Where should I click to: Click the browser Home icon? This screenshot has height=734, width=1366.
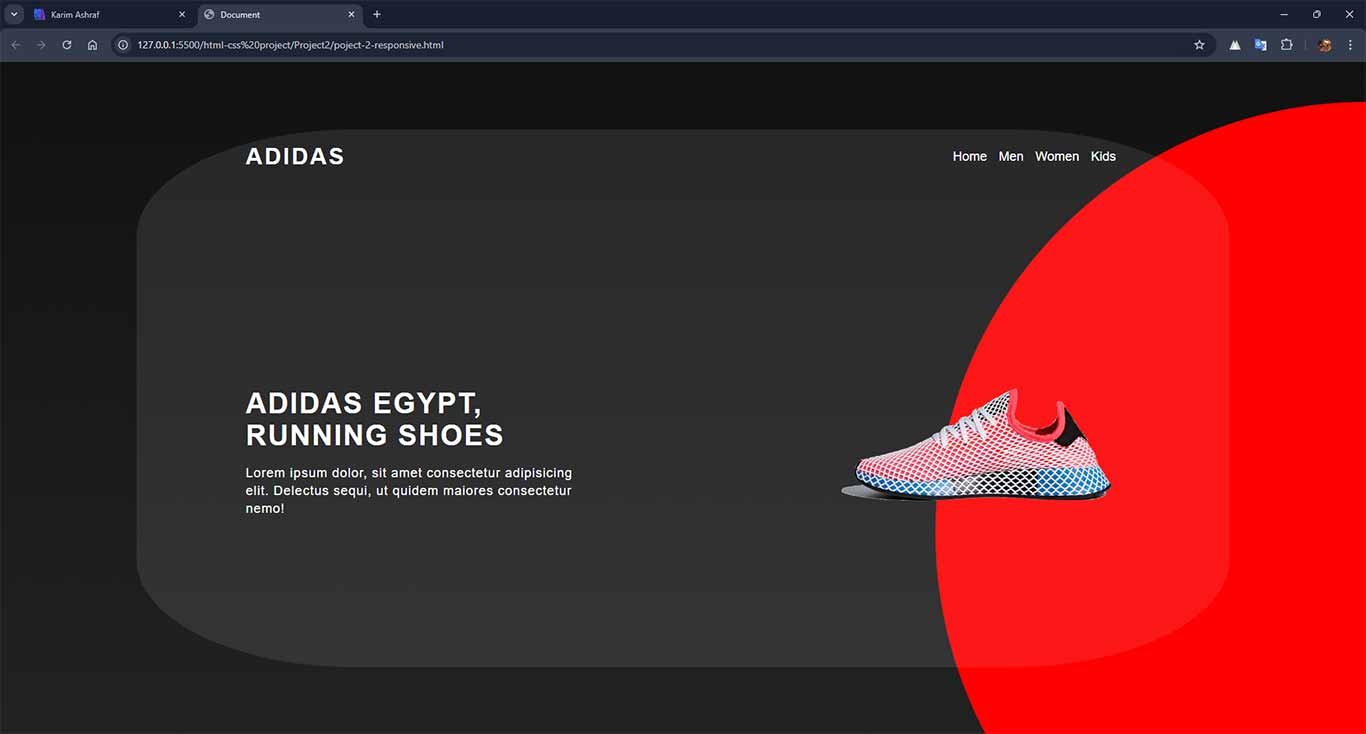[92, 45]
